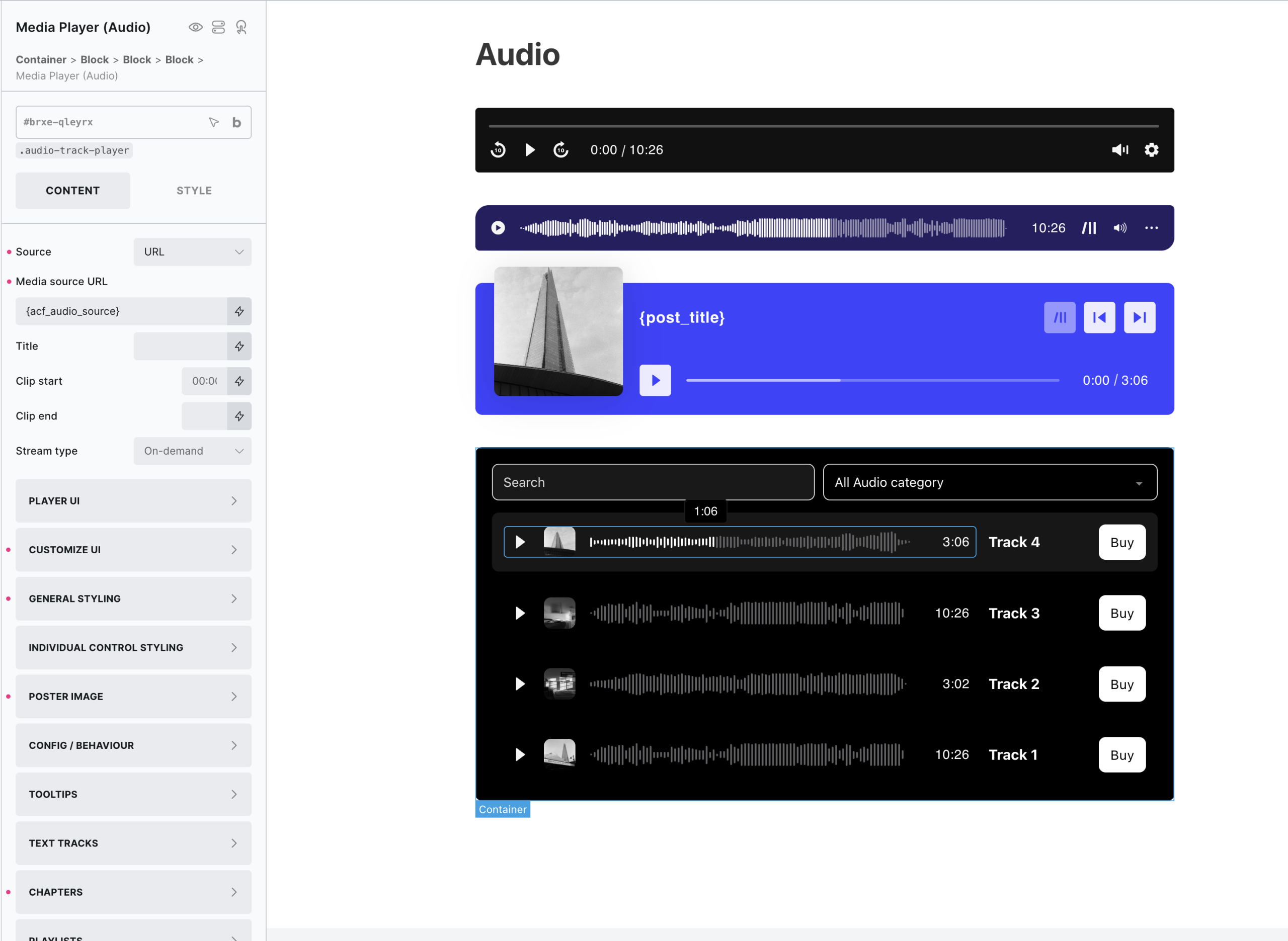The image size is (1288, 941).
Task: Toggle the eye visibility icon in the panel header
Action: pyautogui.click(x=195, y=27)
